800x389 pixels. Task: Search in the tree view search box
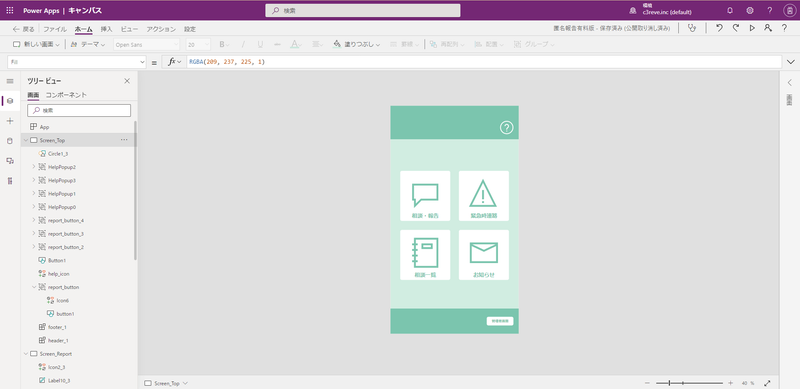pos(79,110)
